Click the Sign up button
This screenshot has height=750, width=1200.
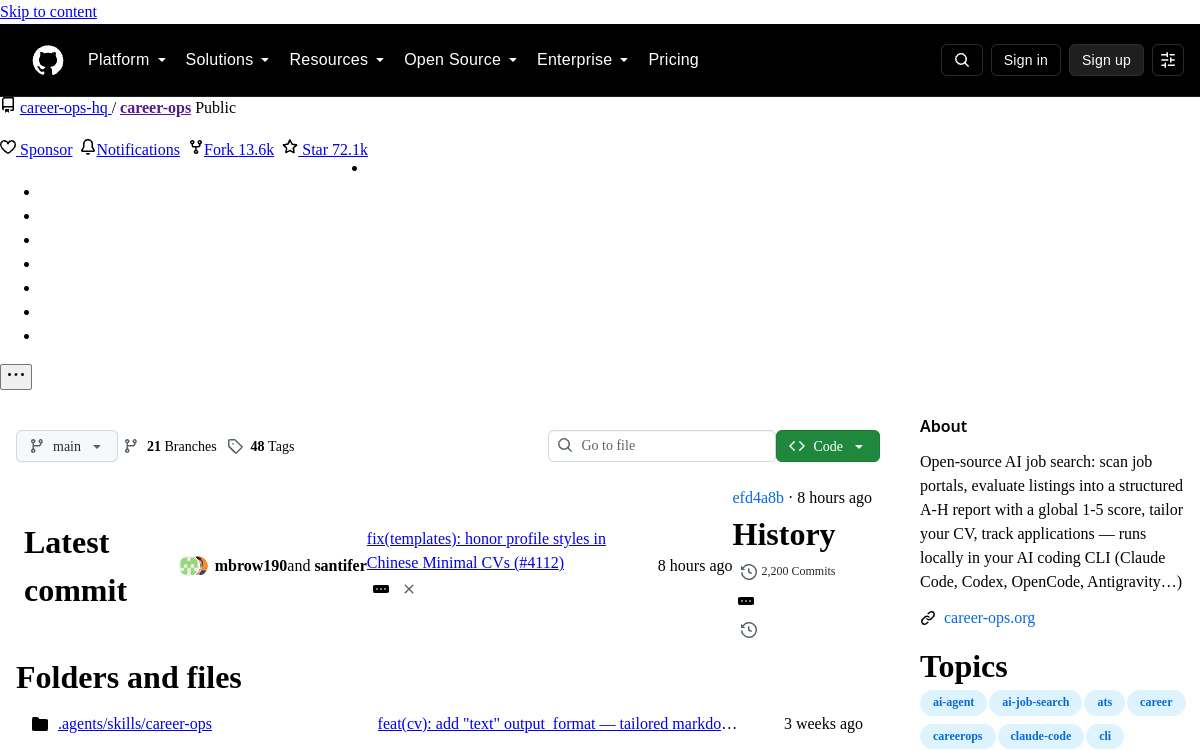[1106, 60]
